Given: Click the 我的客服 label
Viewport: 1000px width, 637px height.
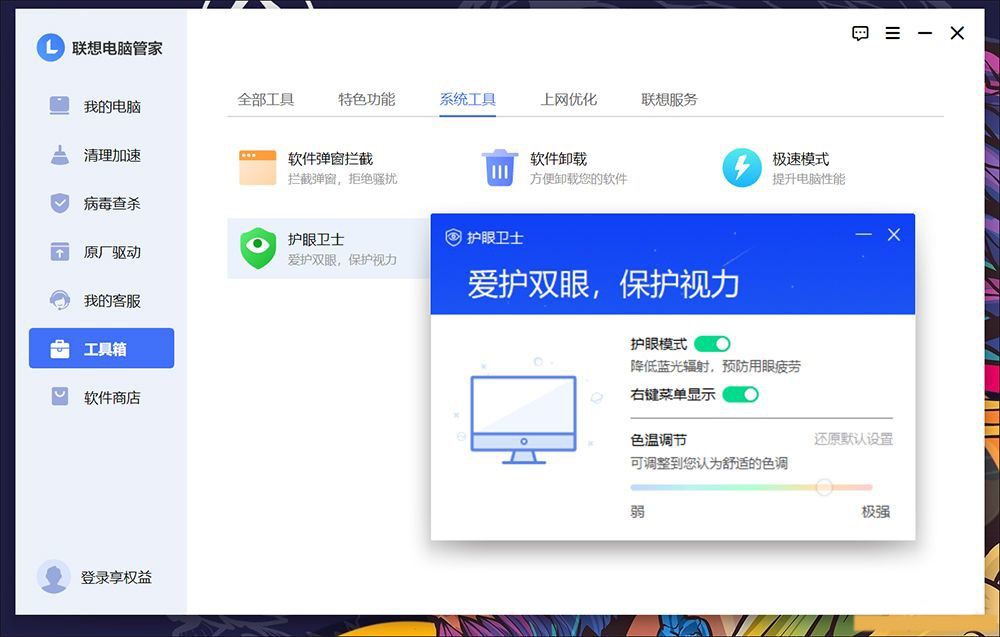Looking at the screenshot, I should (112, 301).
